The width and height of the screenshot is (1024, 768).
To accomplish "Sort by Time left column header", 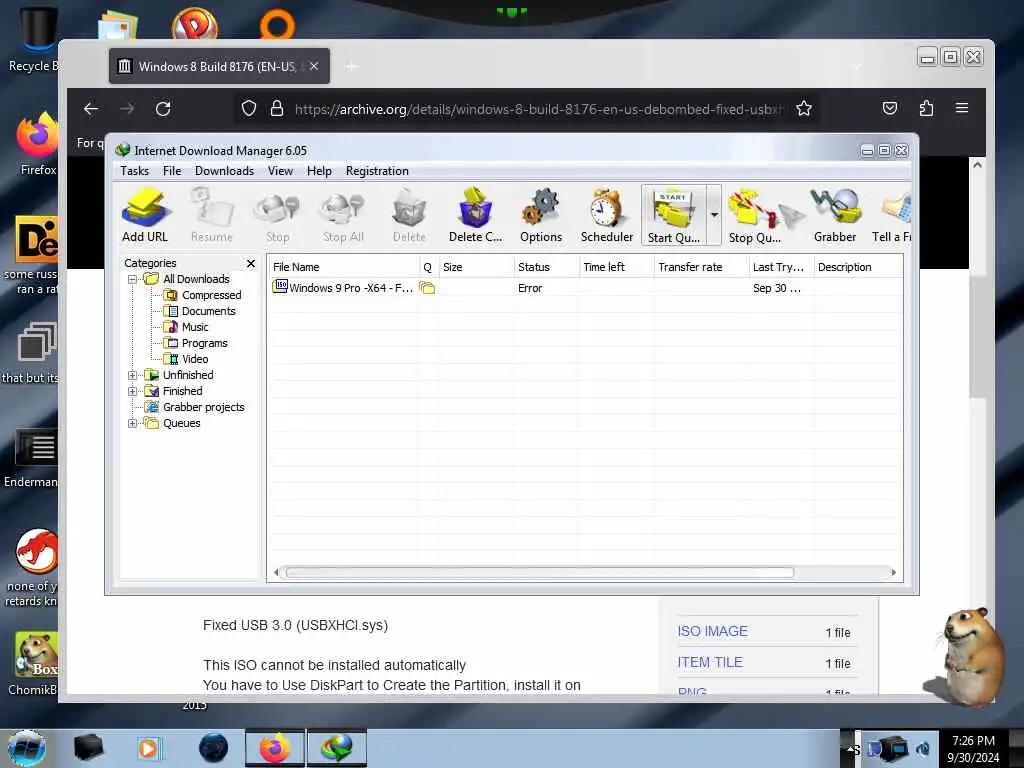I will click(616, 267).
